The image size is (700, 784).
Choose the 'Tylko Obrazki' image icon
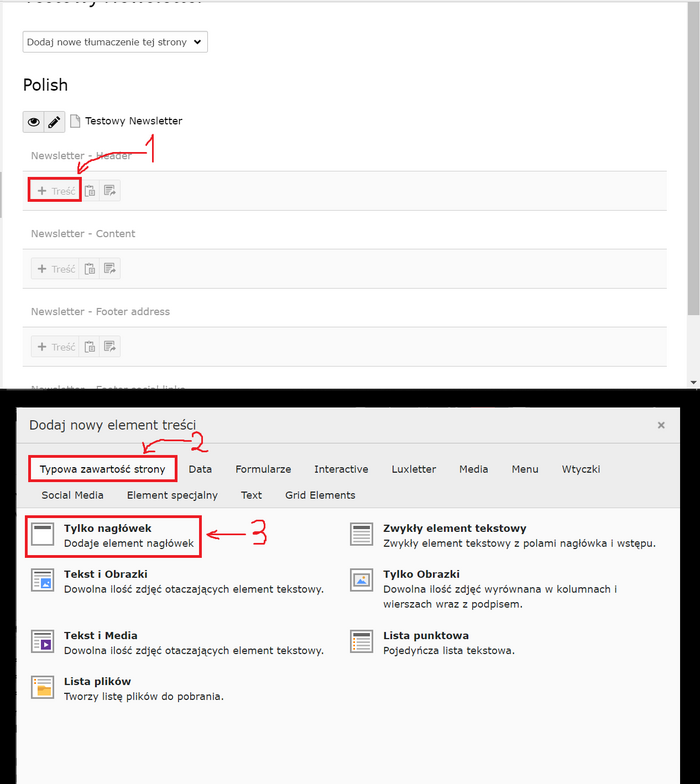tap(361, 580)
